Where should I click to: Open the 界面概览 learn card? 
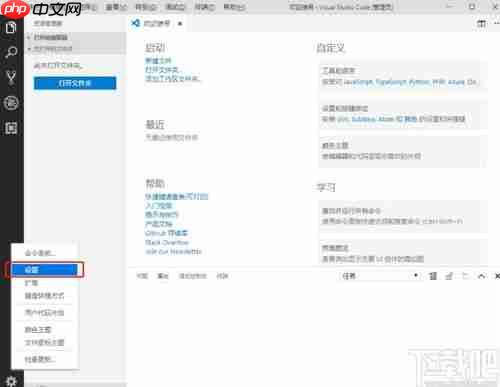click(x=403, y=253)
